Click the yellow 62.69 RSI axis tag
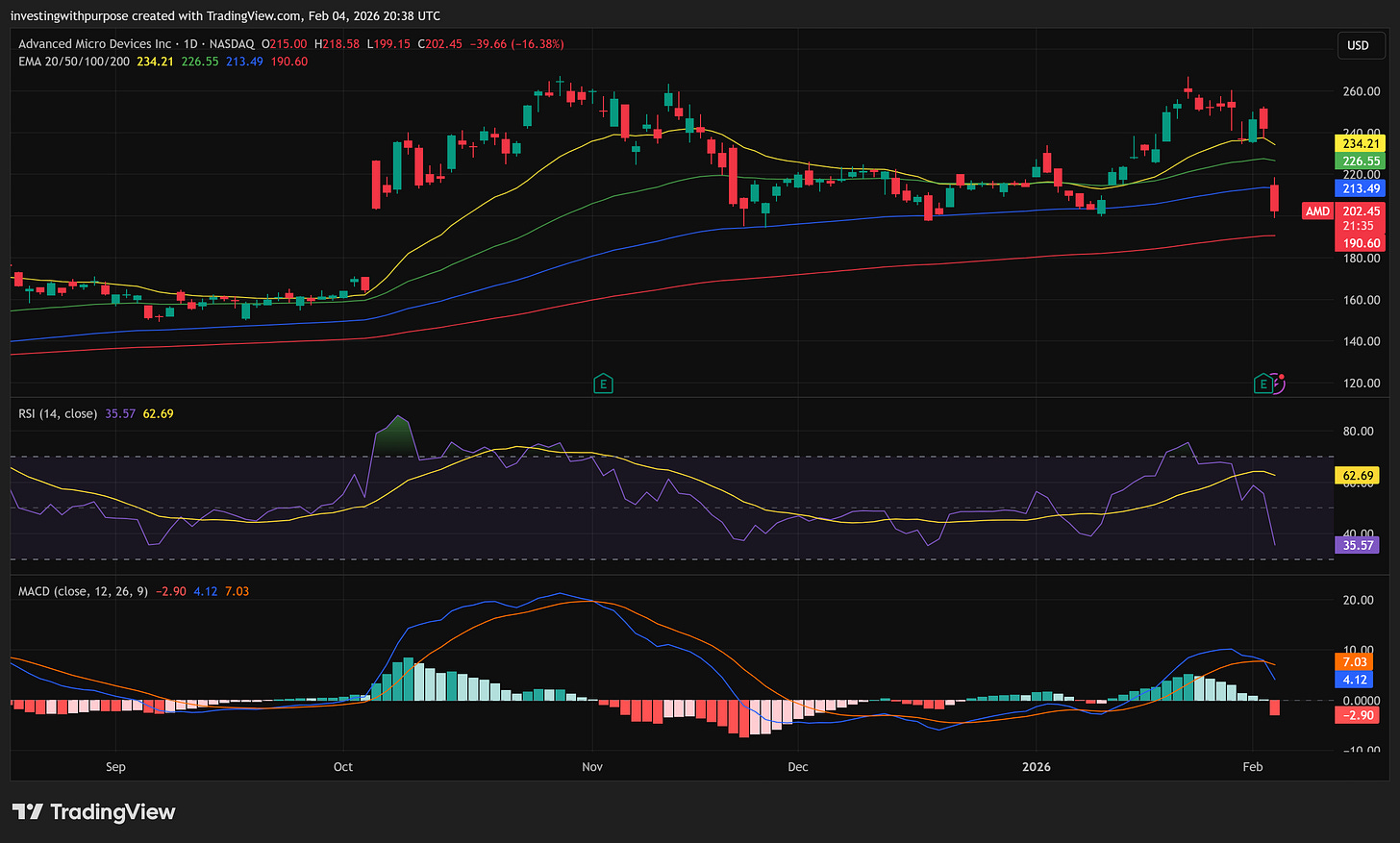 [x=1358, y=475]
